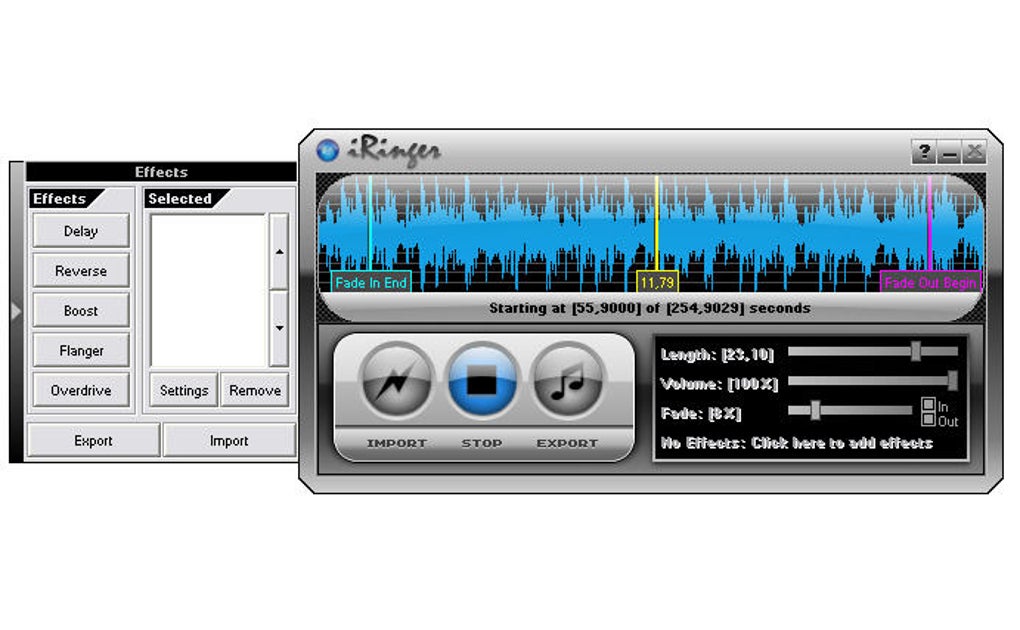Image resolution: width=1020 pixels, height=630 pixels.
Task: Click the yellow 11,79 playhead marker
Action: pyautogui.click(x=657, y=282)
